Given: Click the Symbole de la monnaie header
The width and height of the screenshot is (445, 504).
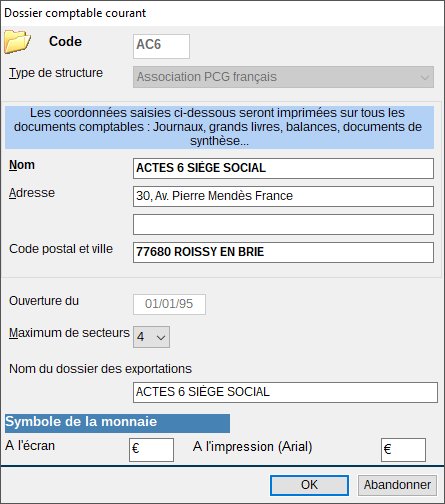Looking at the screenshot, I should coord(117,423).
